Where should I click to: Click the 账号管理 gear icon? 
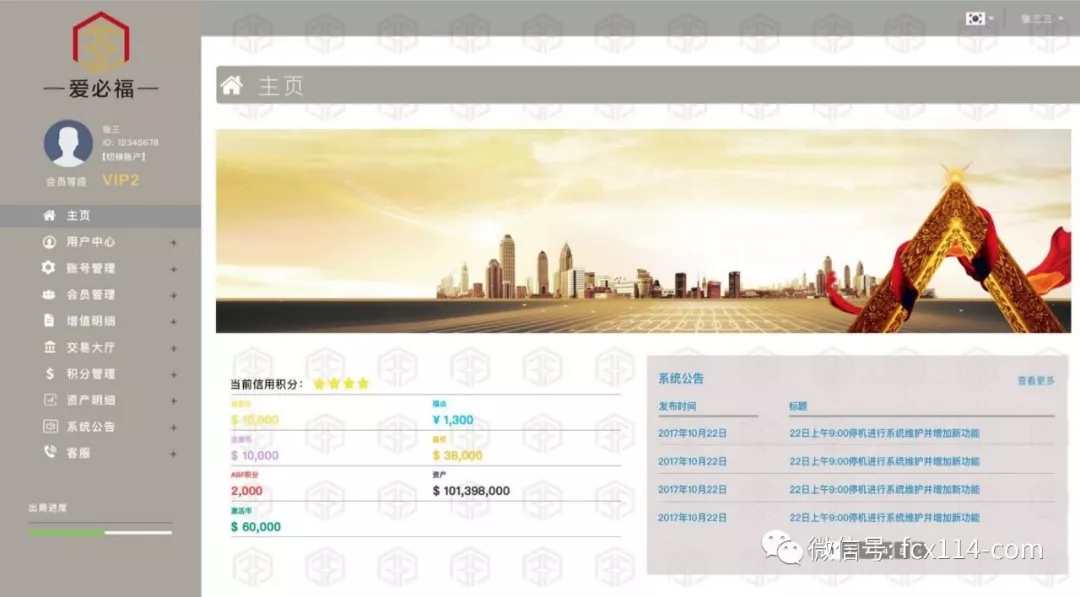[x=48, y=268]
